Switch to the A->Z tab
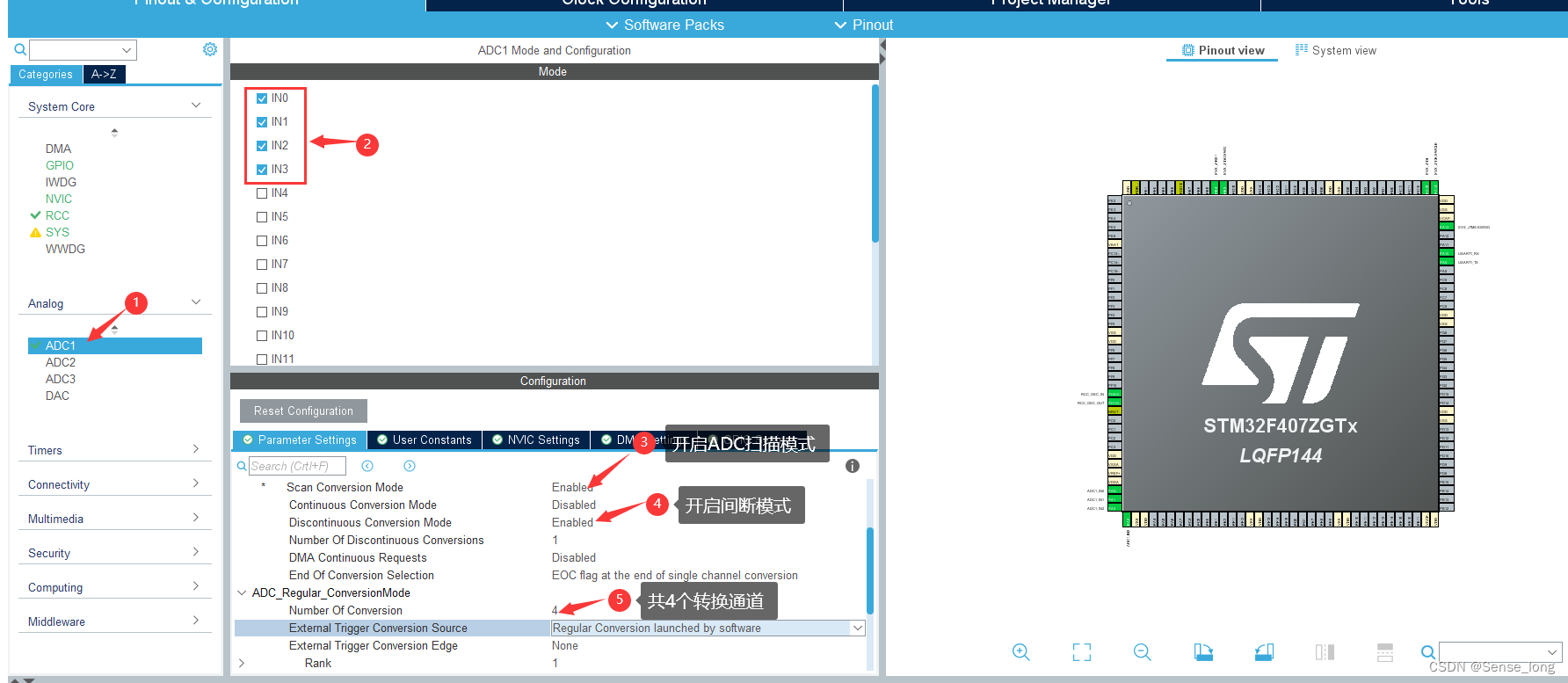This screenshot has width=1568, height=683. 104,75
